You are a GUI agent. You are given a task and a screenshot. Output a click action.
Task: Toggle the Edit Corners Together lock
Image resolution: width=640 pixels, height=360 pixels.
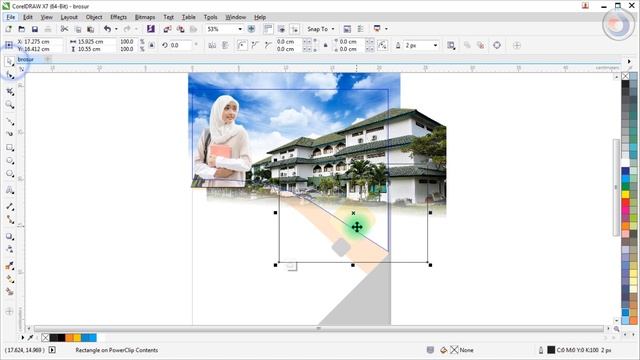coord(325,45)
